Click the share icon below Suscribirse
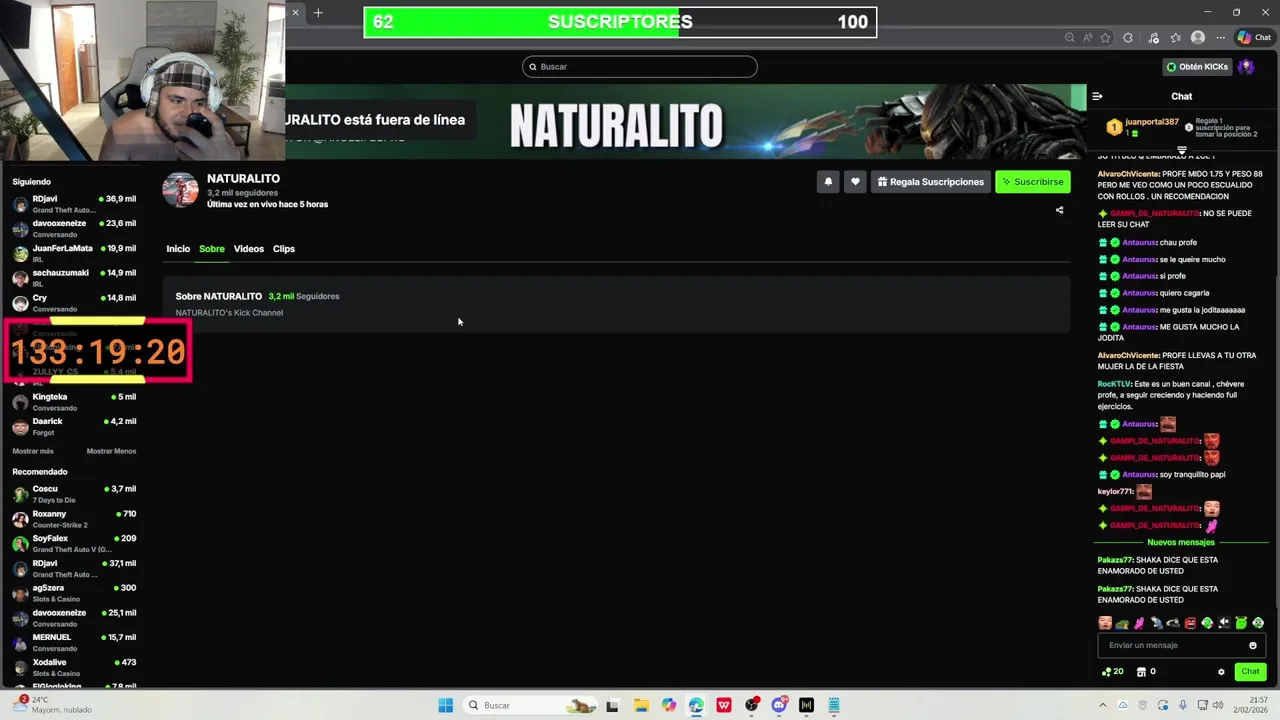This screenshot has width=1280, height=720. point(1060,210)
